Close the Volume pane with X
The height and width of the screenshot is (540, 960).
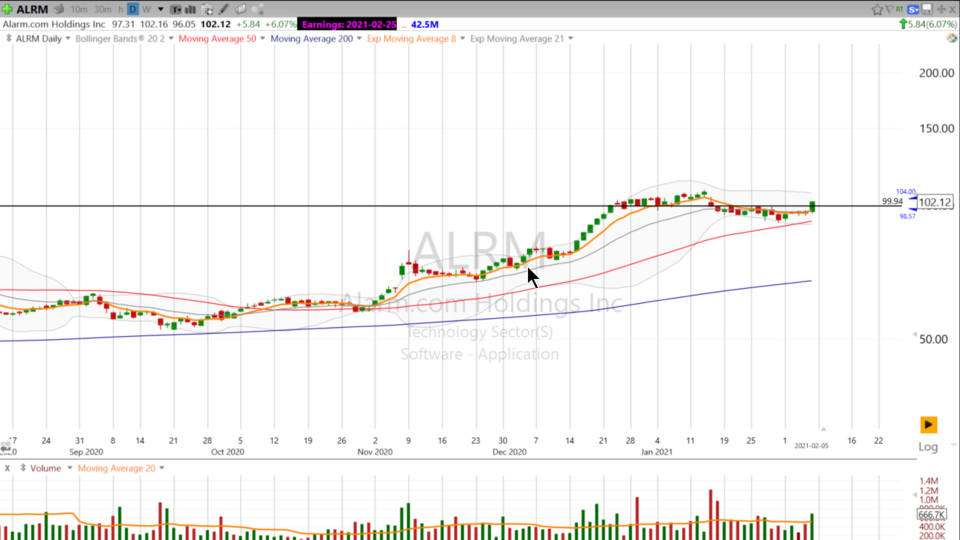7,468
